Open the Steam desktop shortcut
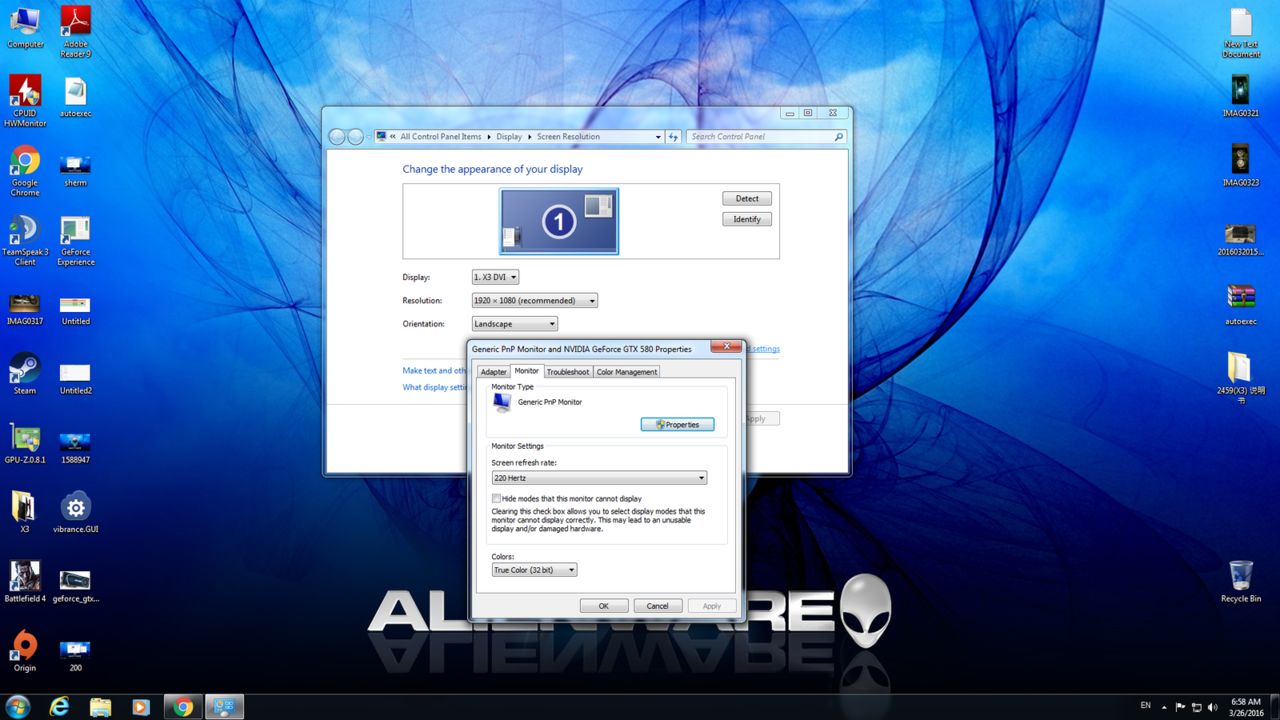The image size is (1280, 720). tap(25, 374)
